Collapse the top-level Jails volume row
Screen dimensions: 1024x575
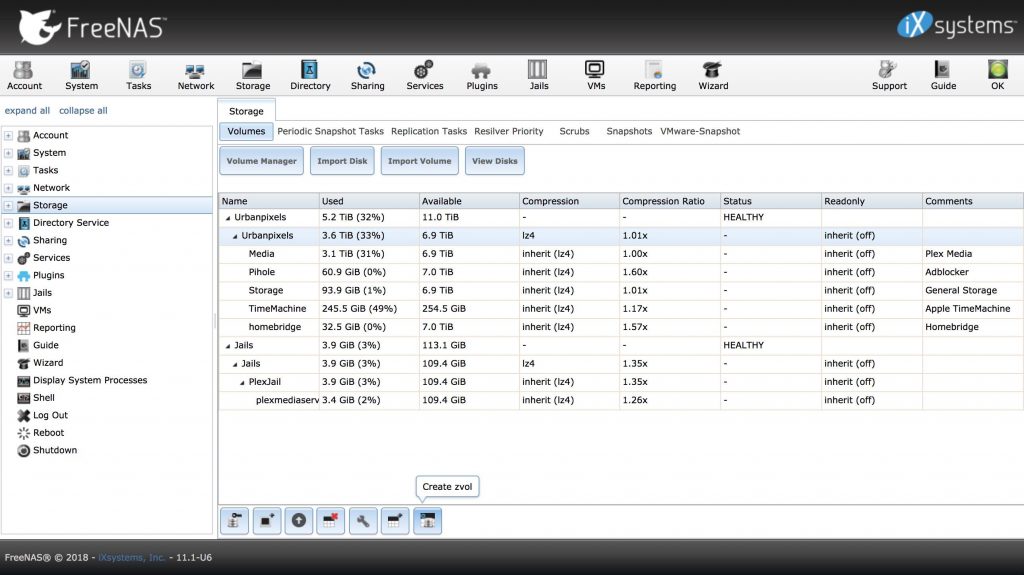pyautogui.click(x=228, y=346)
